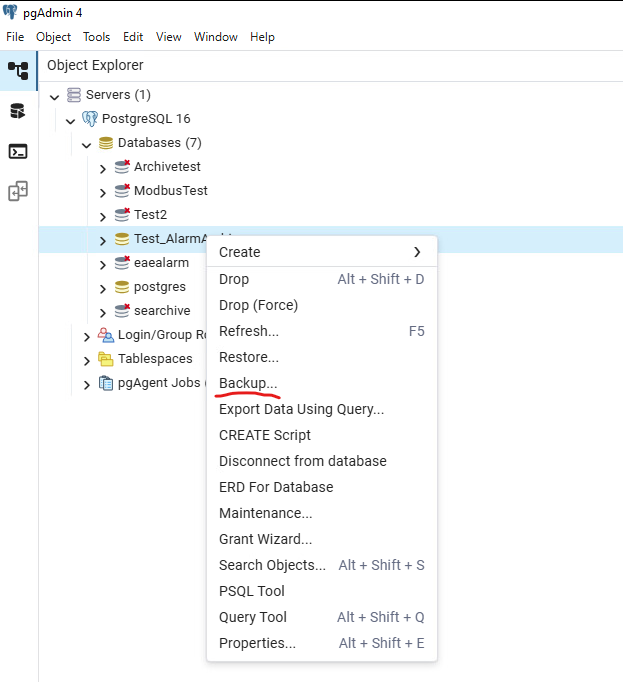This screenshot has height=682, width=623.
Task: Select CREATE Script menu entry
Action: [x=322, y=435]
